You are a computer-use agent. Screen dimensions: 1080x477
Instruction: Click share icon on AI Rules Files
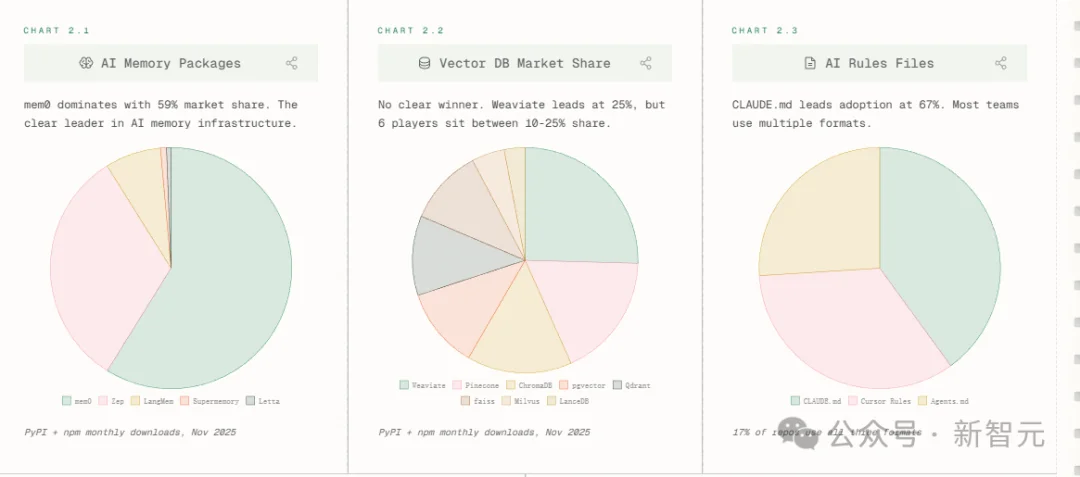1000,63
